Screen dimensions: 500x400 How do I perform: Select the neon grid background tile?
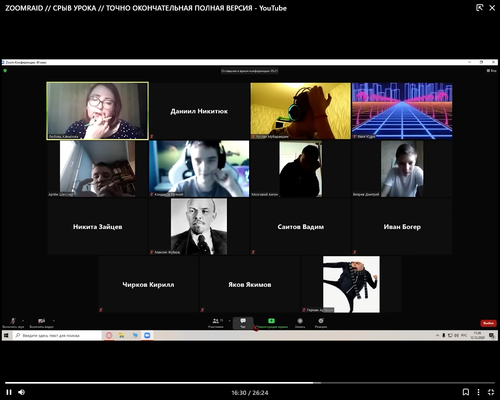pos(402,111)
